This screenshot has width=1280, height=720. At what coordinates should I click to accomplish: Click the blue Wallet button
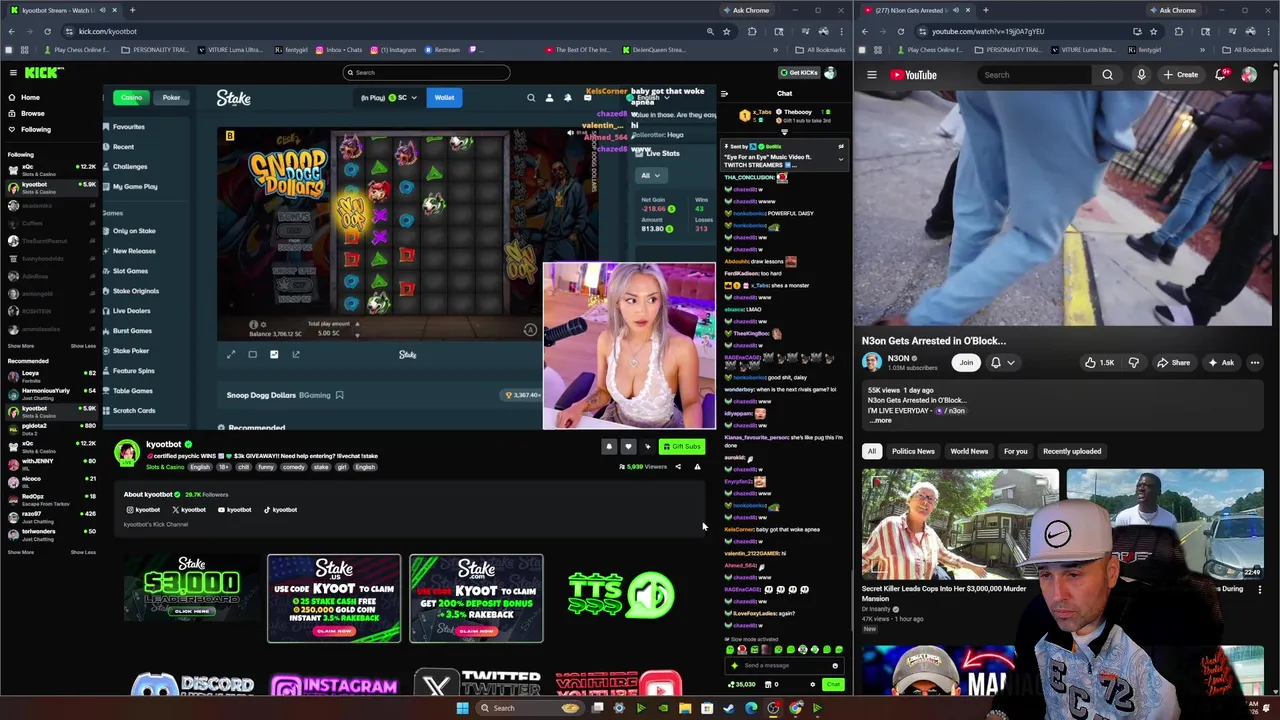(x=444, y=97)
